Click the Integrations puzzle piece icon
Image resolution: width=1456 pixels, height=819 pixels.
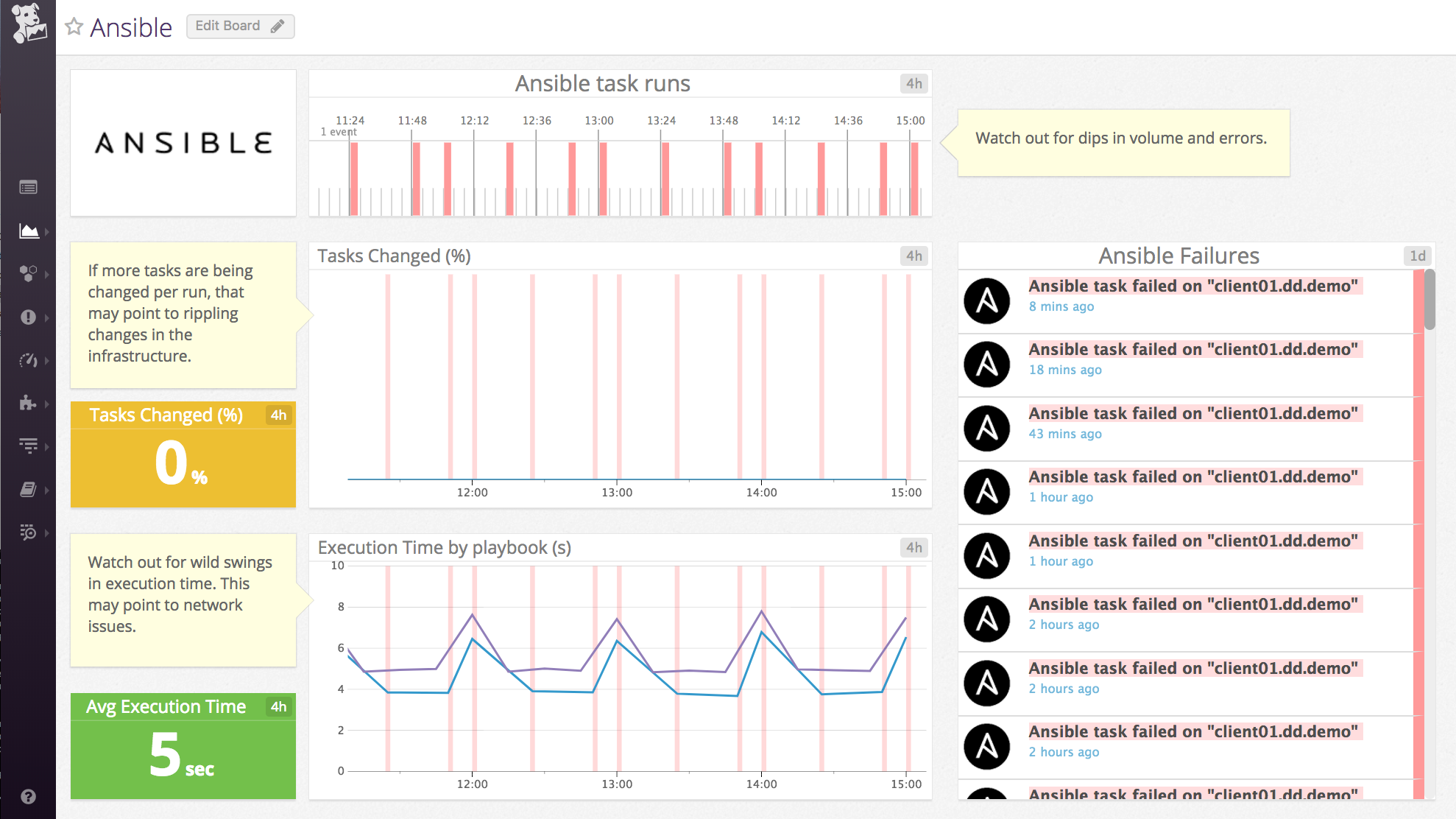[x=28, y=403]
